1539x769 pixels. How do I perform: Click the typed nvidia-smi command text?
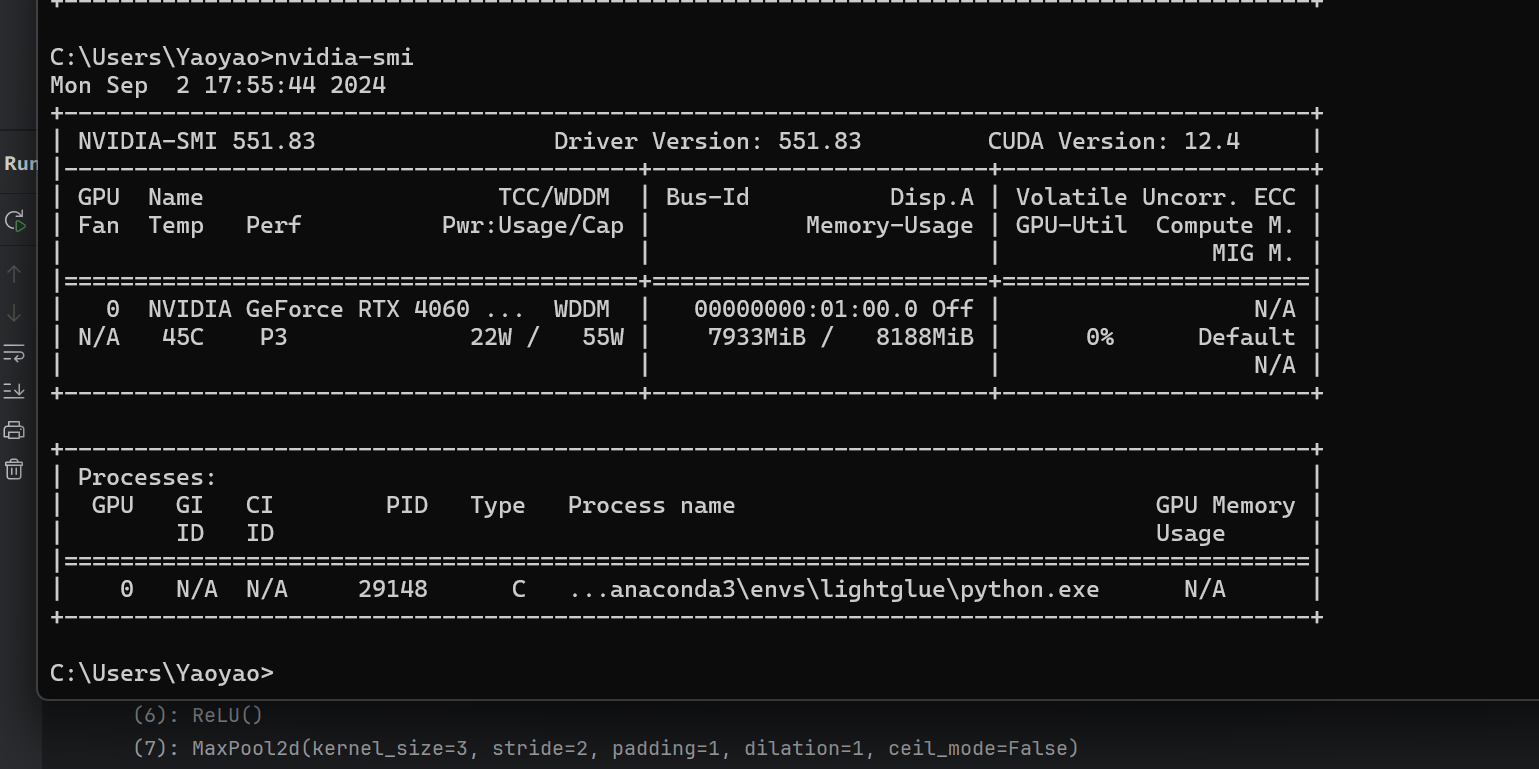(344, 57)
